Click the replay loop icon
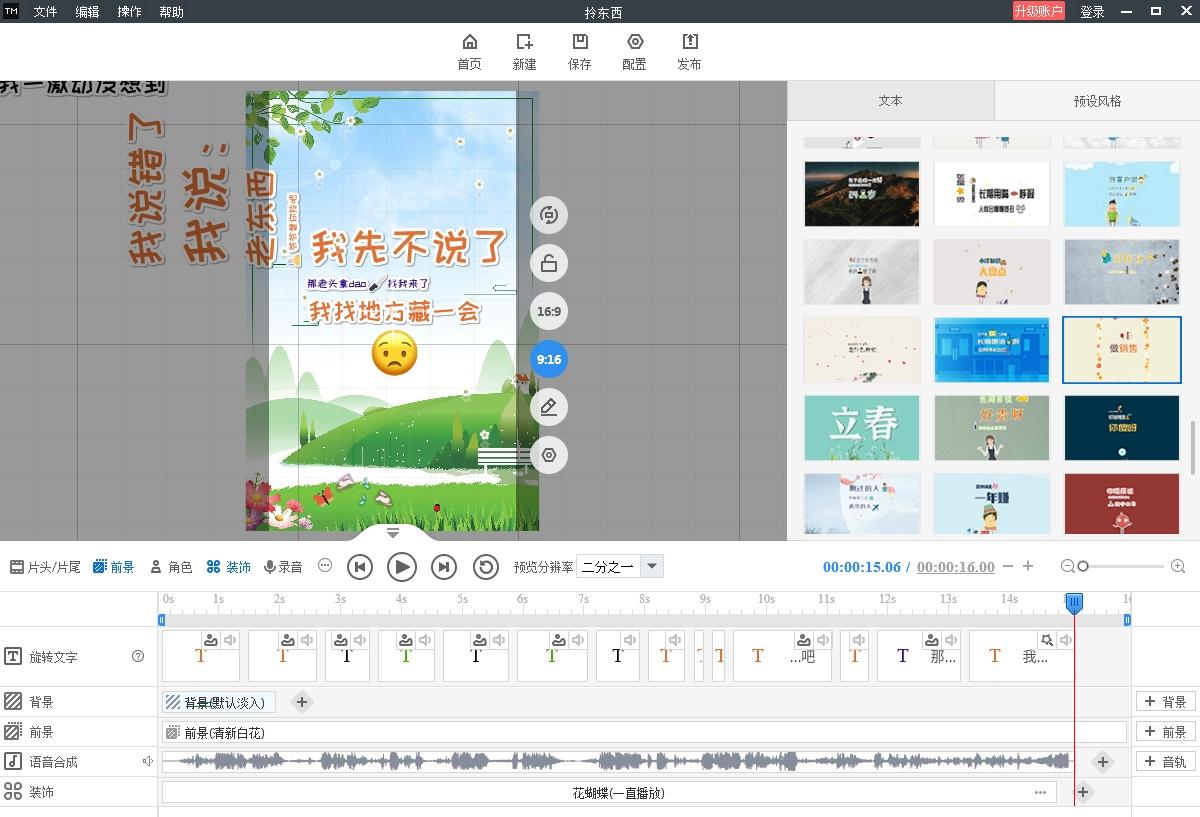Screen dimensions: 1200x817 click(x=486, y=567)
